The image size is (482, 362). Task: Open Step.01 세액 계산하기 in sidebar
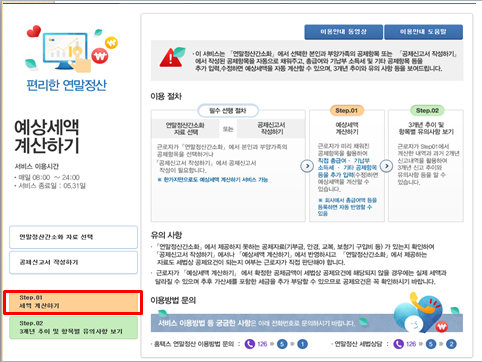(x=73, y=302)
